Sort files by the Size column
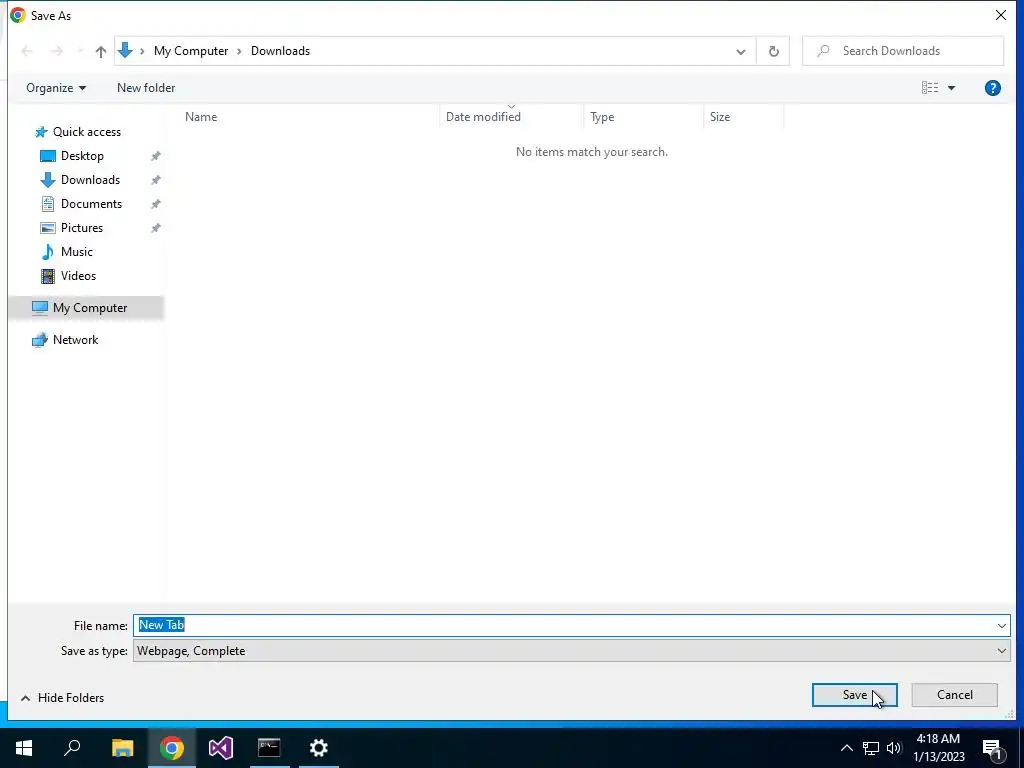The image size is (1024, 768). click(720, 117)
